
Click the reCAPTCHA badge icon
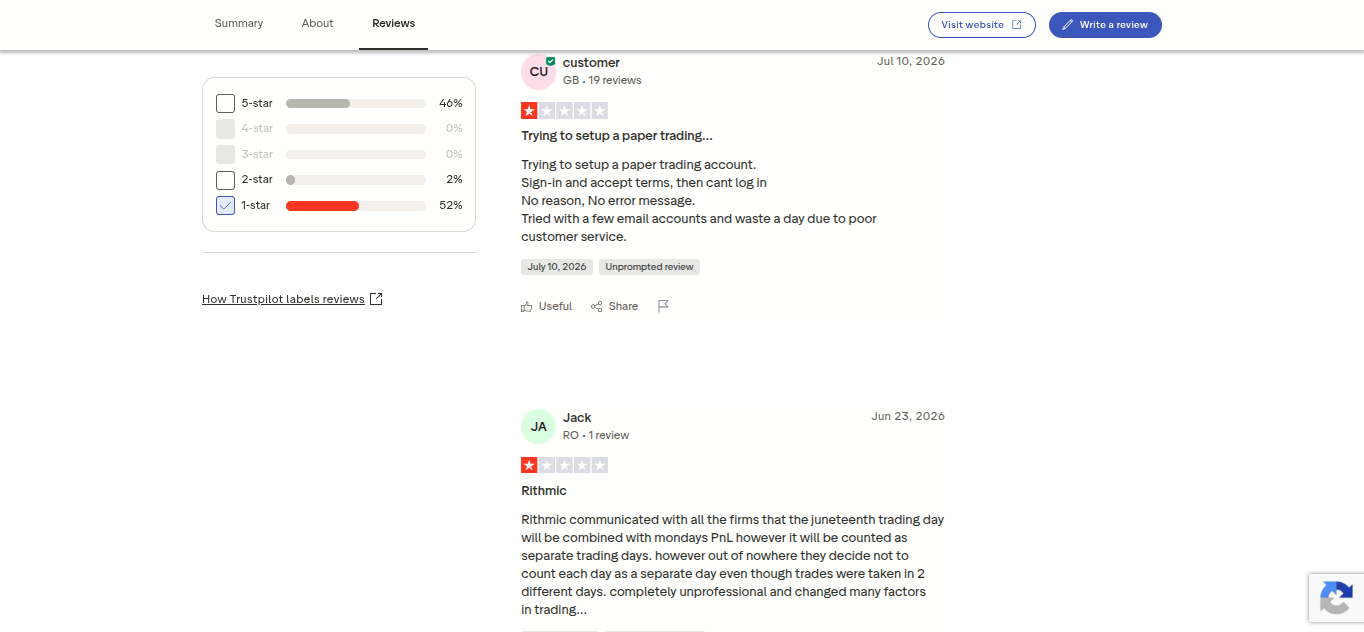tap(1336, 599)
